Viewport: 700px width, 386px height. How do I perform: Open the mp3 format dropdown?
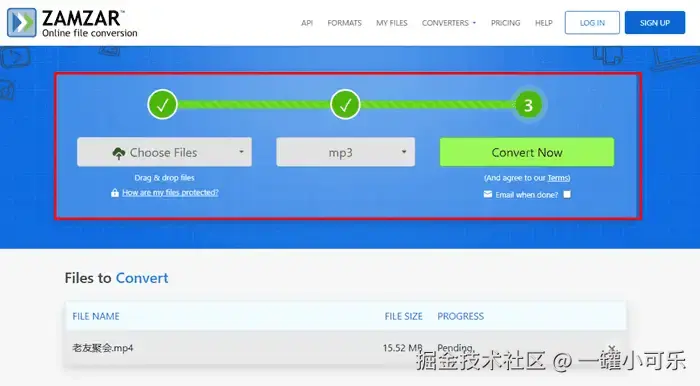point(345,152)
